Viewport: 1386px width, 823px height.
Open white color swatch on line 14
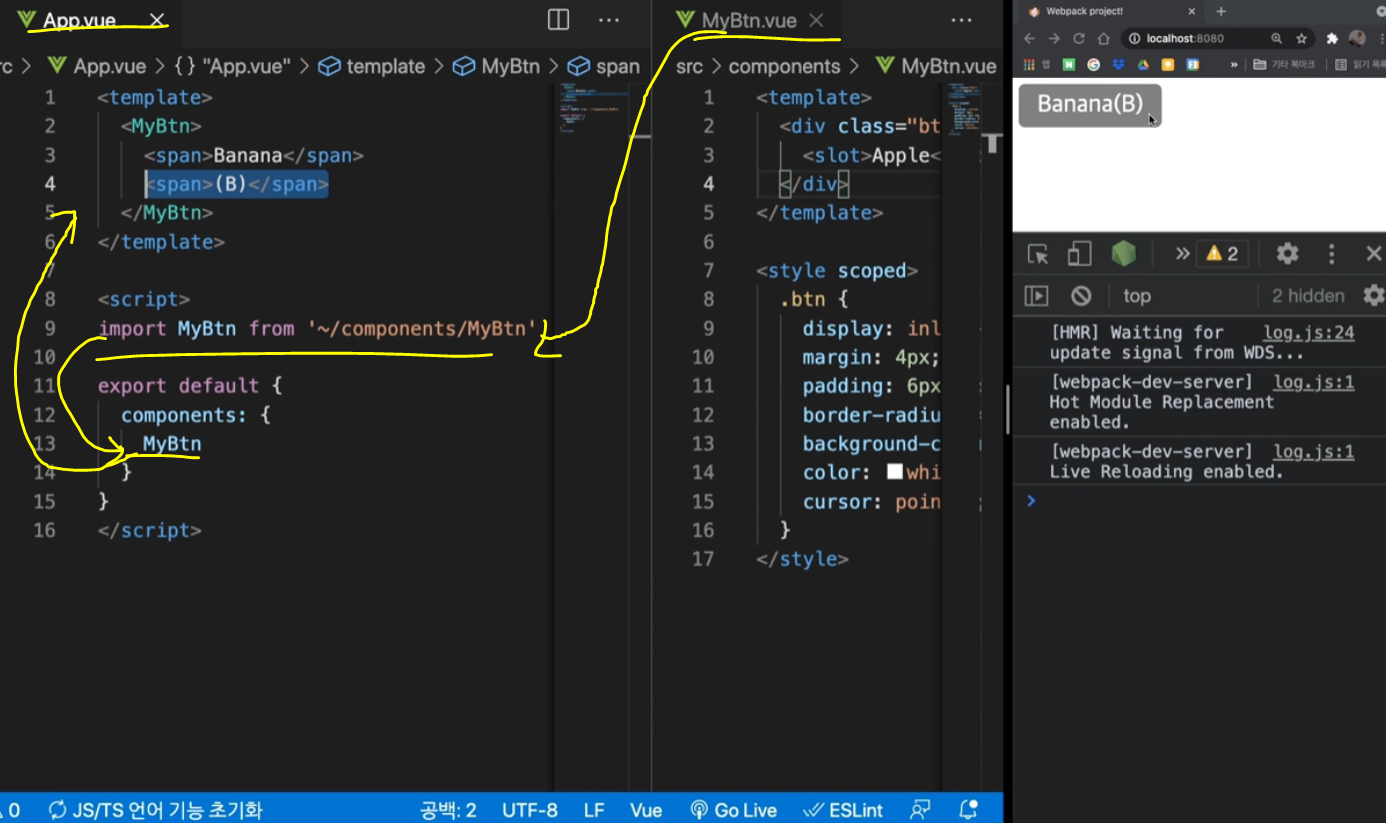point(895,472)
